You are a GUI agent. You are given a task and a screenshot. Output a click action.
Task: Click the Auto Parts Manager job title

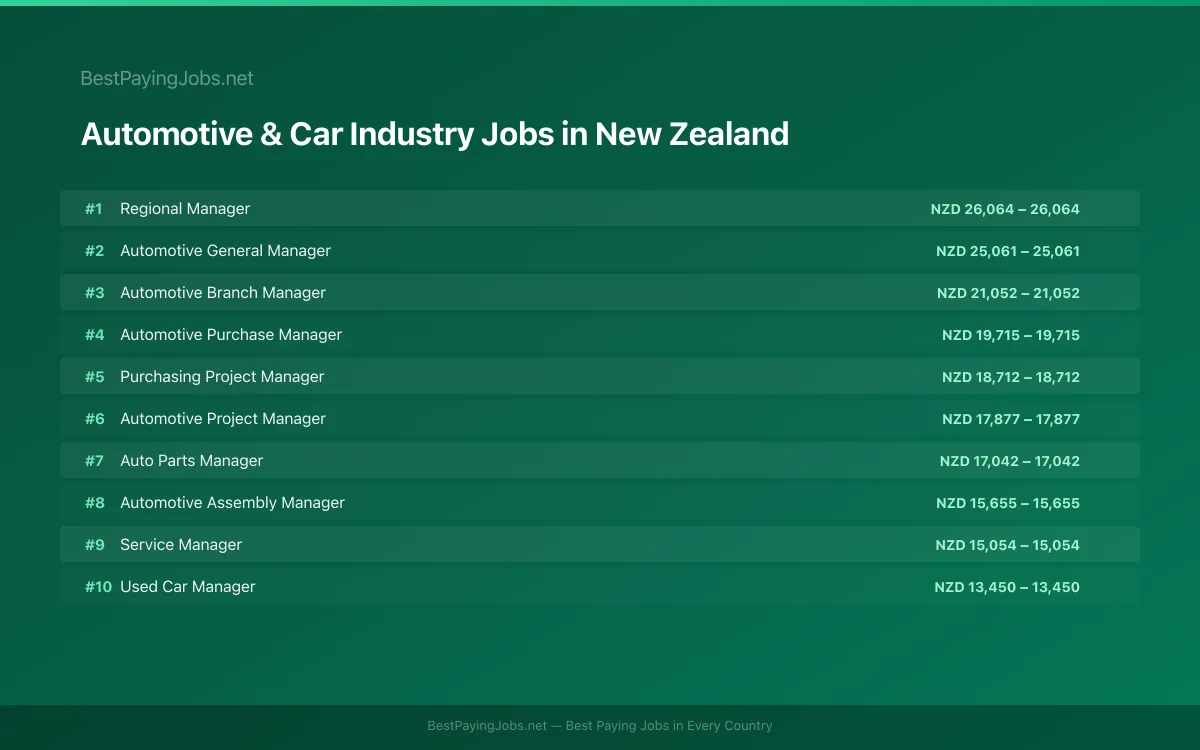tap(191, 461)
